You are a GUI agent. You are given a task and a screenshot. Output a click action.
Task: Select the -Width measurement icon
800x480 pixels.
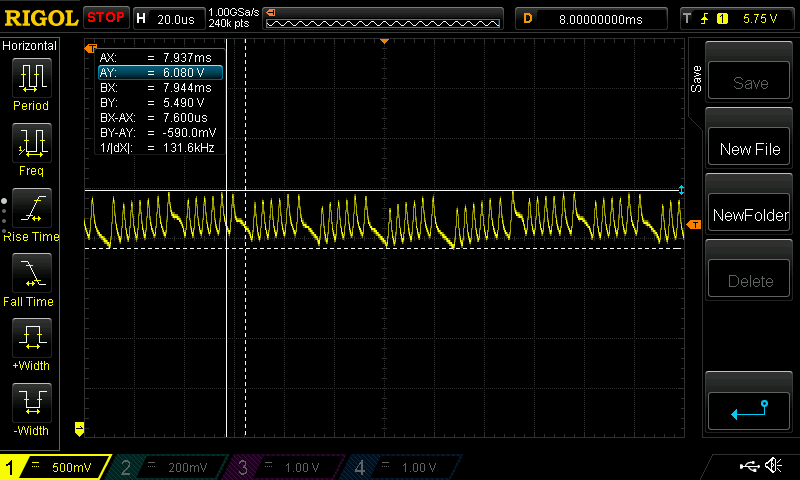click(32, 402)
